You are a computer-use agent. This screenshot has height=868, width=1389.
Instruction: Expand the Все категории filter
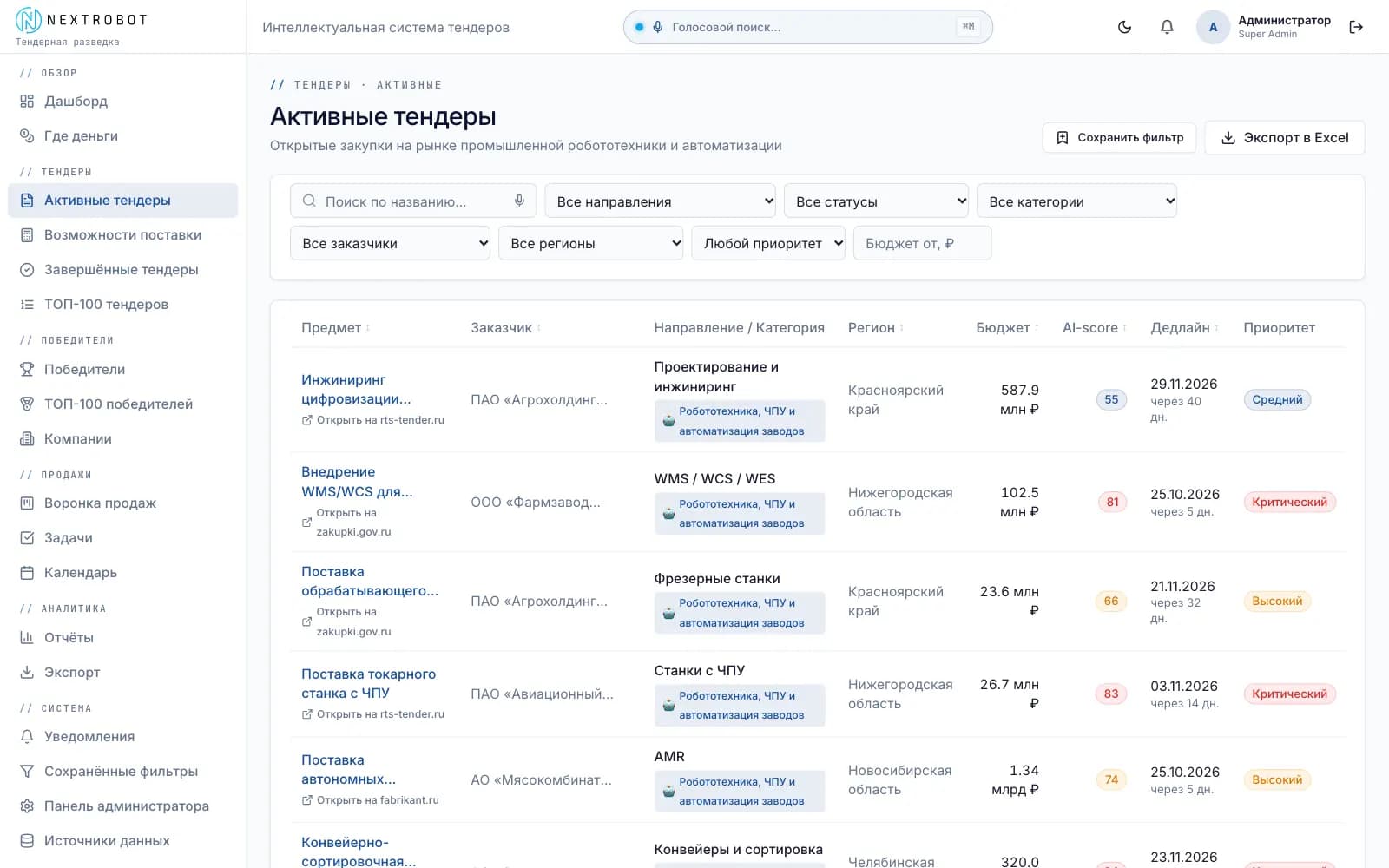pos(1076,201)
